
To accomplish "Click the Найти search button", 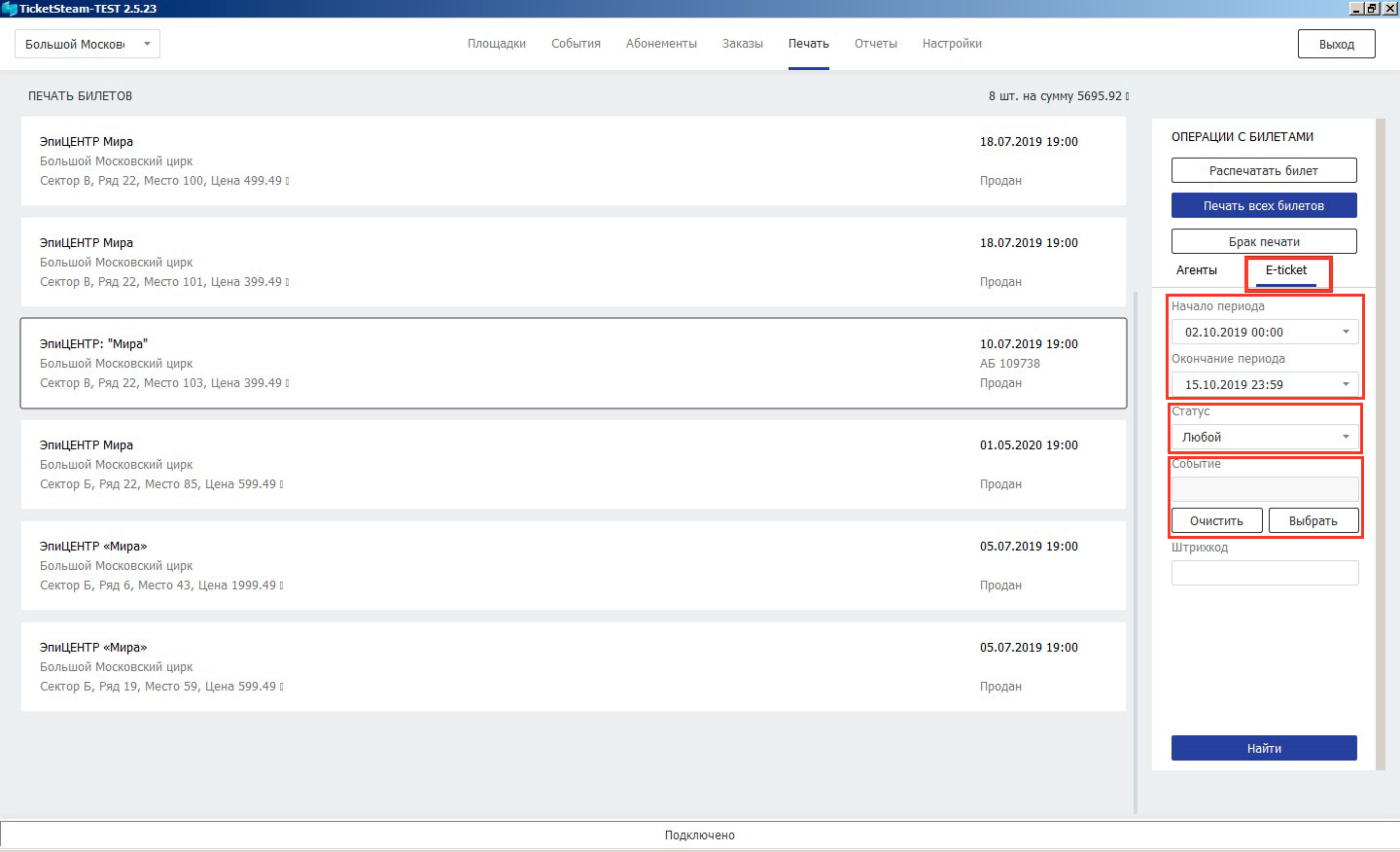I will point(1264,748).
